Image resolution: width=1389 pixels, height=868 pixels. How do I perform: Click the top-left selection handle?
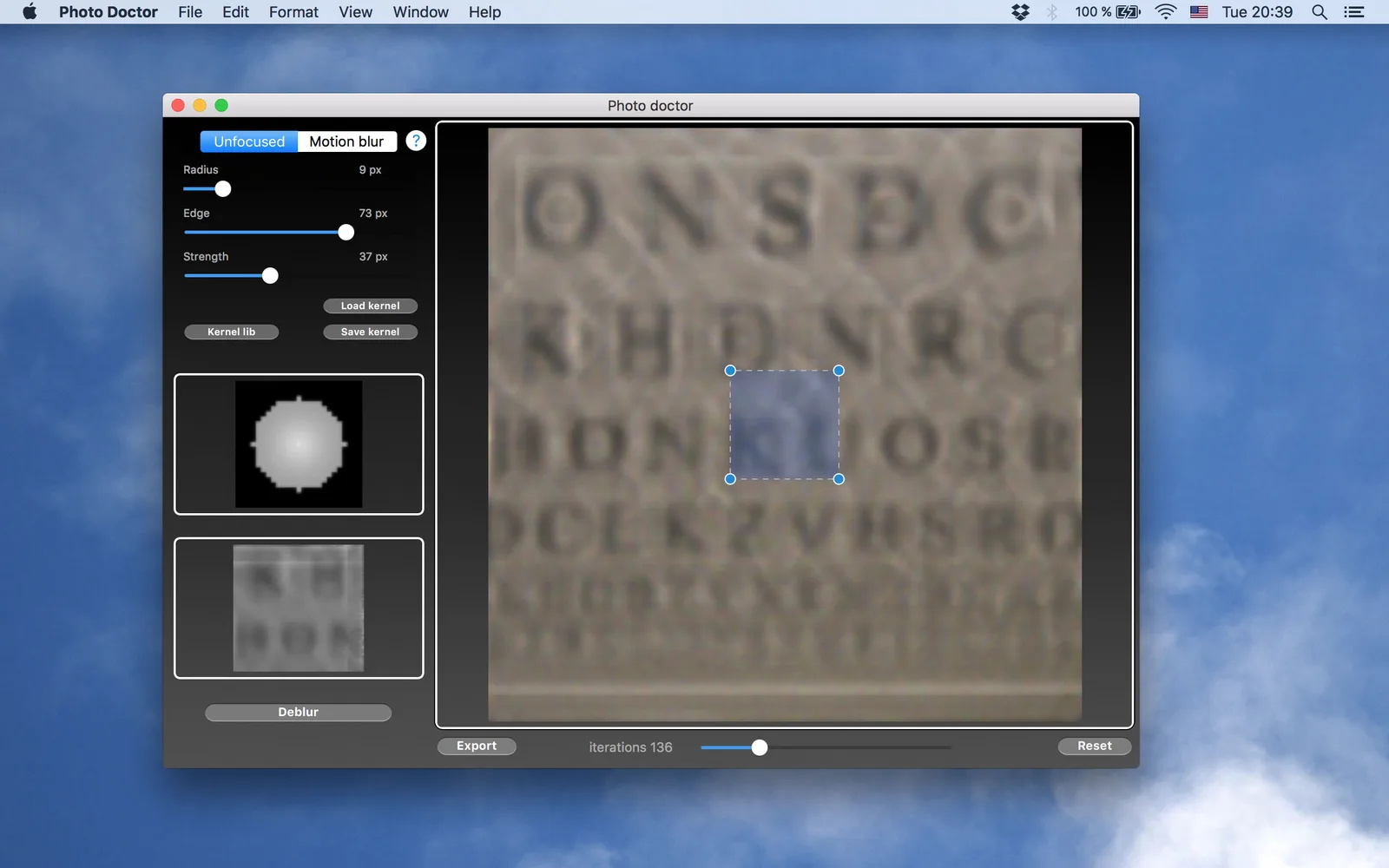click(x=730, y=371)
